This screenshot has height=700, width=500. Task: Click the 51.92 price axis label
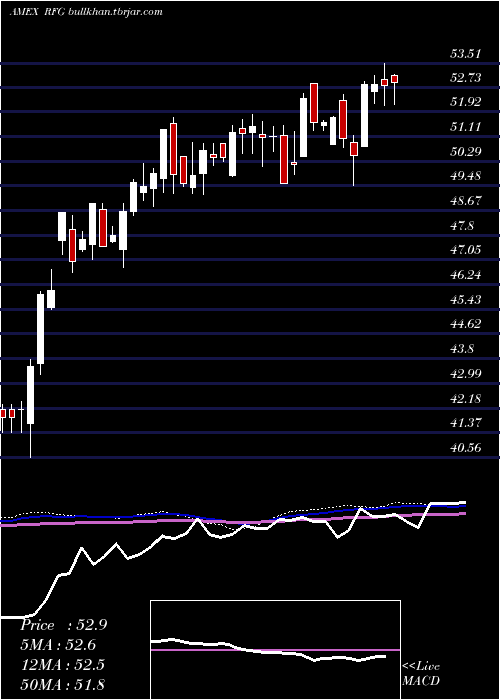coord(466,102)
